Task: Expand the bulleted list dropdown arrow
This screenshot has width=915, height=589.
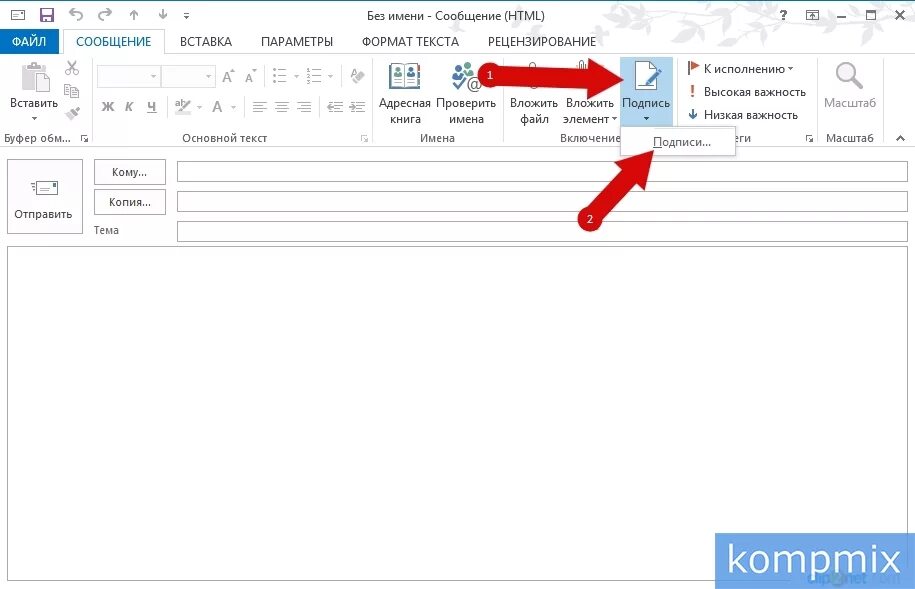Action: point(296,76)
